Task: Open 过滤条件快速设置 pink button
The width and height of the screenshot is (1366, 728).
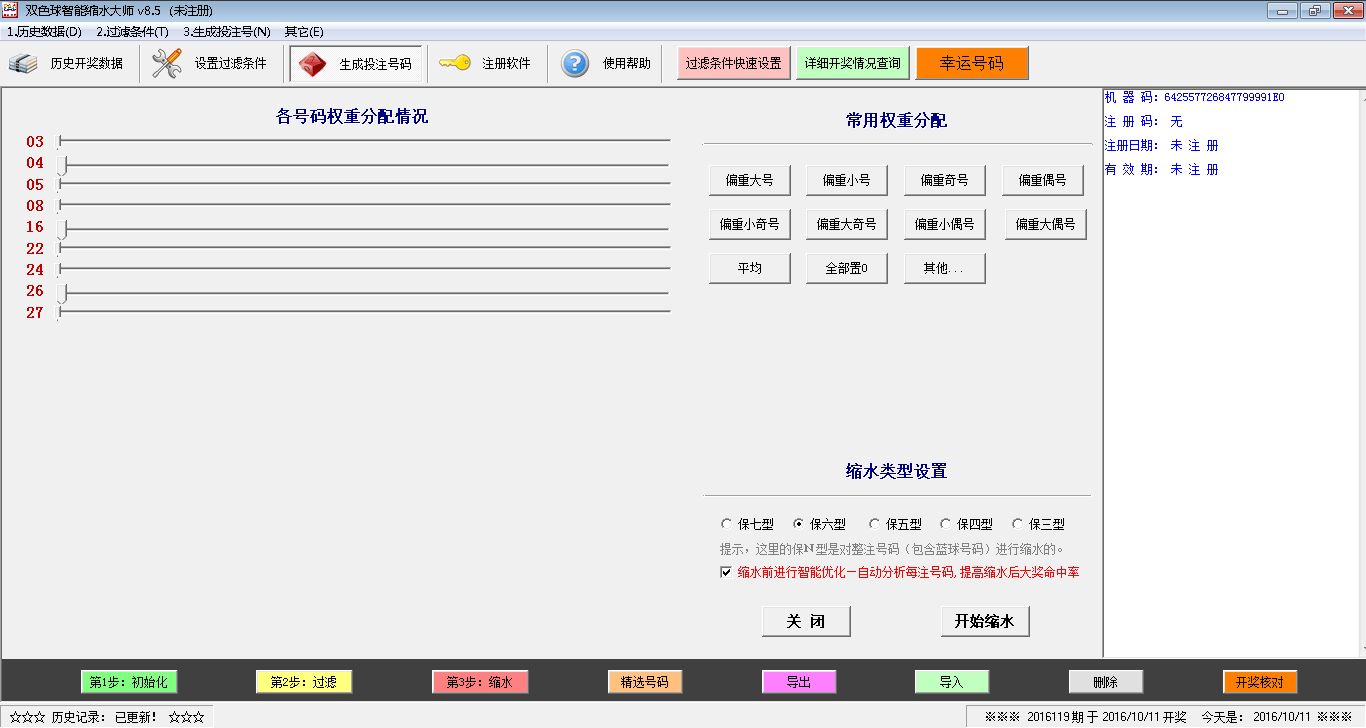Action: 733,63
